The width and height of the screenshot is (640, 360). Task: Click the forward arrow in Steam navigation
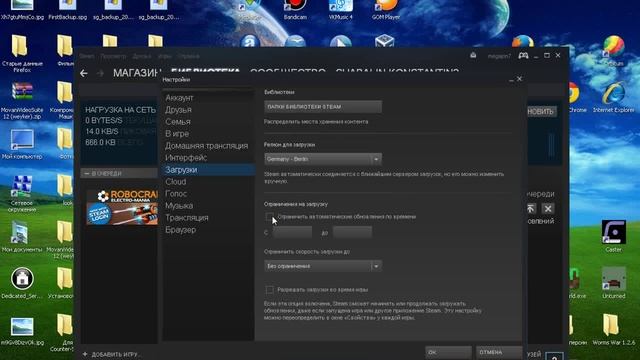pyautogui.click(x=100, y=73)
